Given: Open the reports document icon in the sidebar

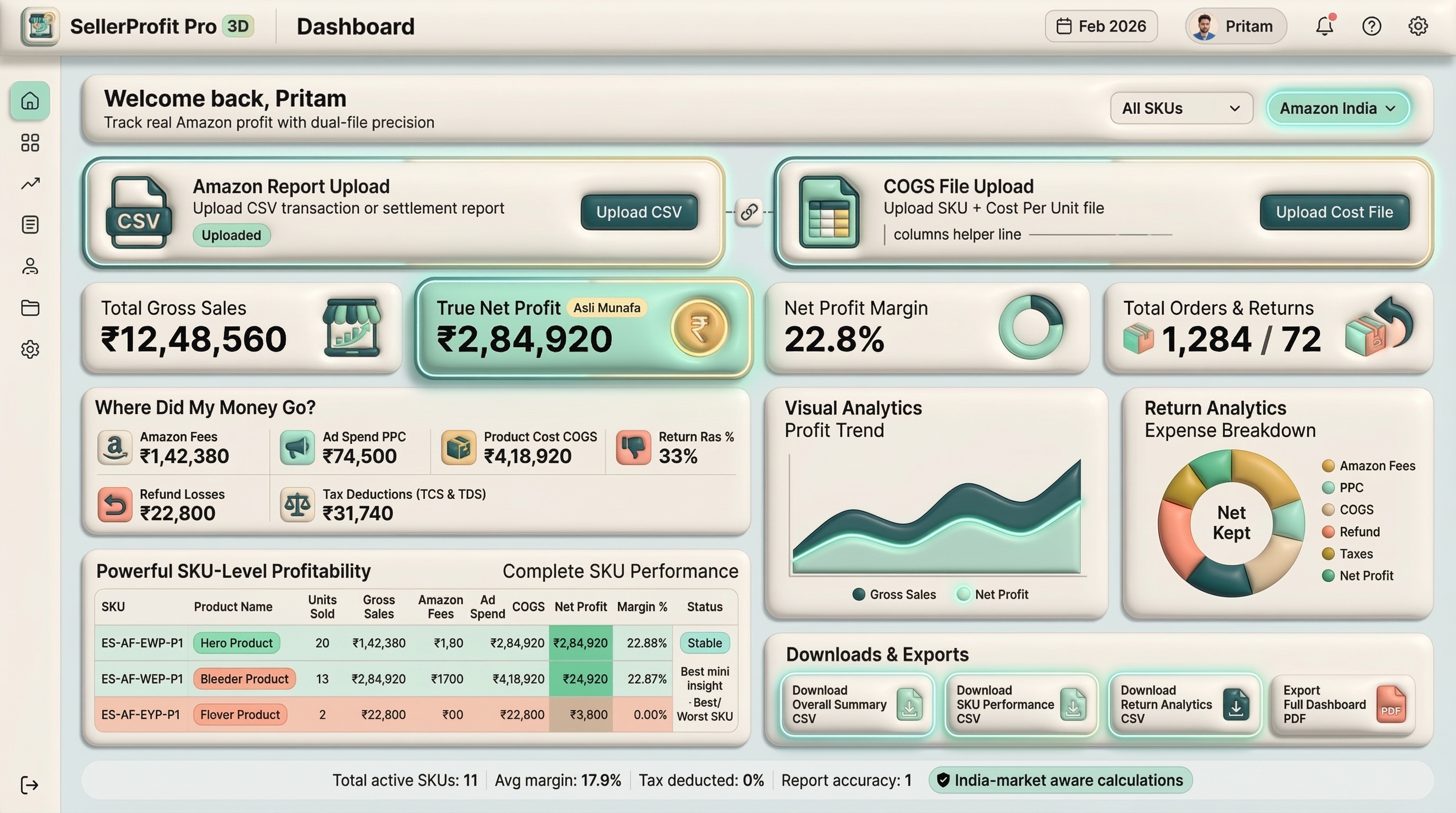Looking at the screenshot, I should (30, 224).
